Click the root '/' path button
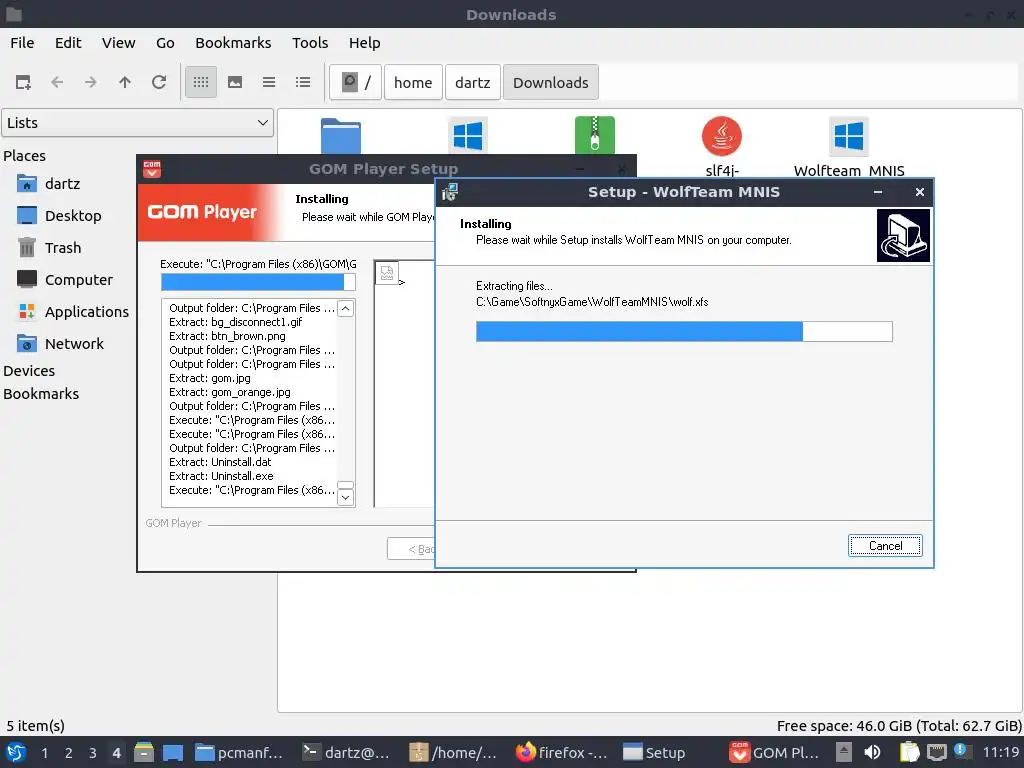The image size is (1024, 768). 355,82
